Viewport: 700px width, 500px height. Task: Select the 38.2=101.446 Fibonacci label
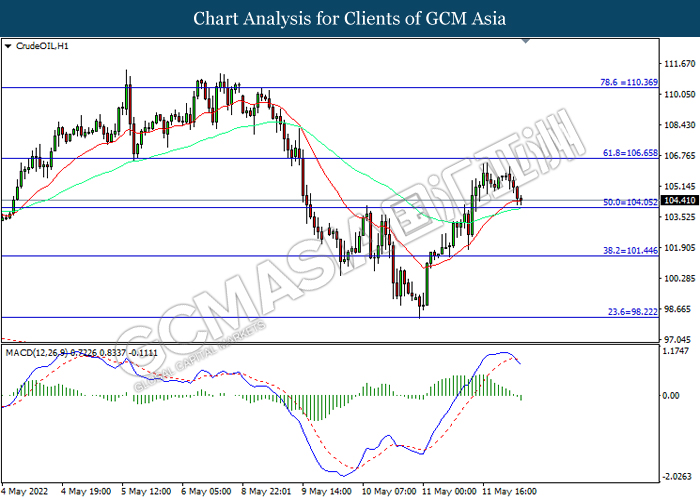pyautogui.click(x=630, y=251)
